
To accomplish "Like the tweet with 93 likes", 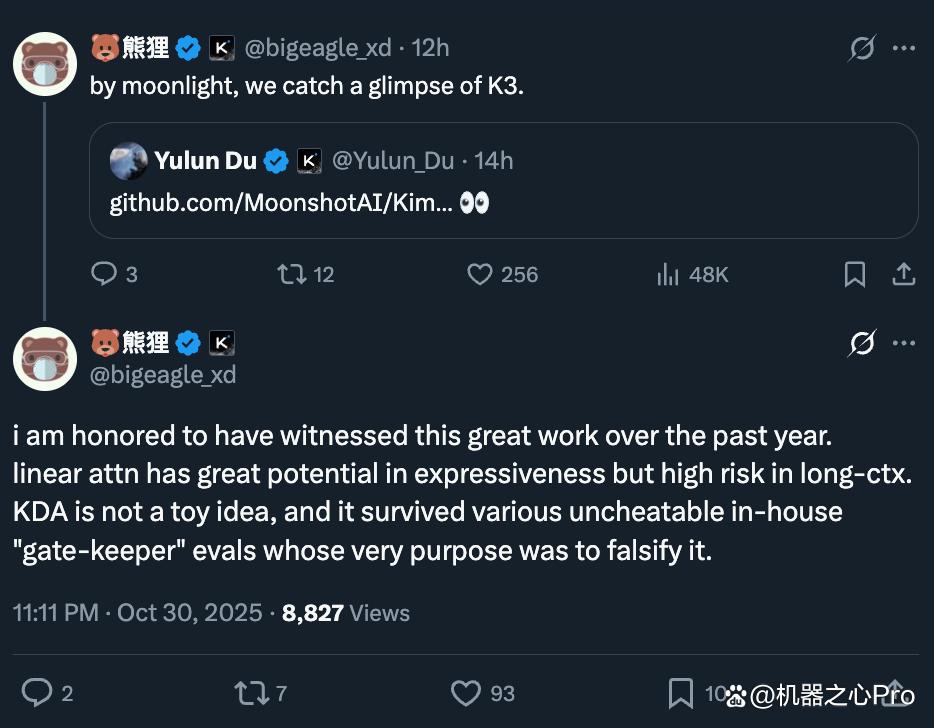I will point(466,692).
